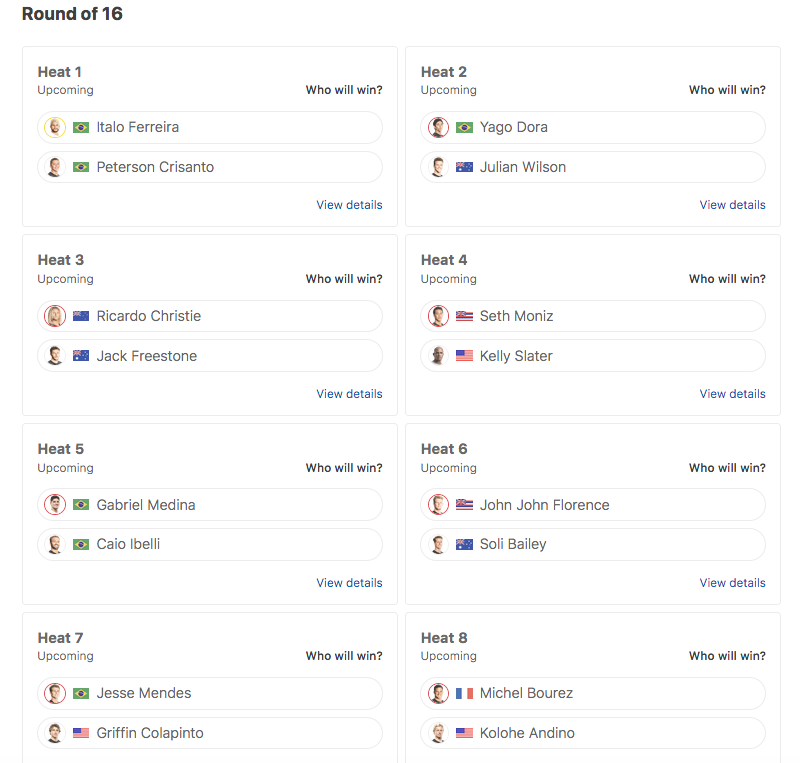The width and height of the screenshot is (800, 763).
Task: Click the Brazil flag beside Yago Dora
Action: [x=464, y=127]
